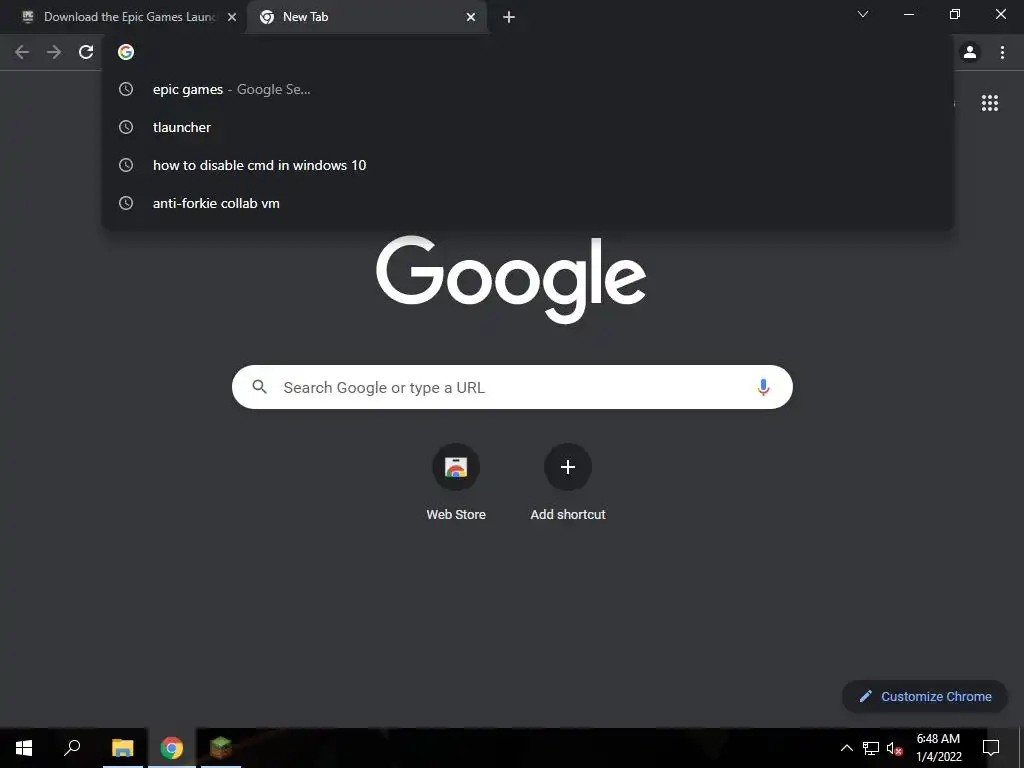Image resolution: width=1024 pixels, height=768 pixels.
Task: Go back with the browser back arrow
Action: (x=22, y=52)
